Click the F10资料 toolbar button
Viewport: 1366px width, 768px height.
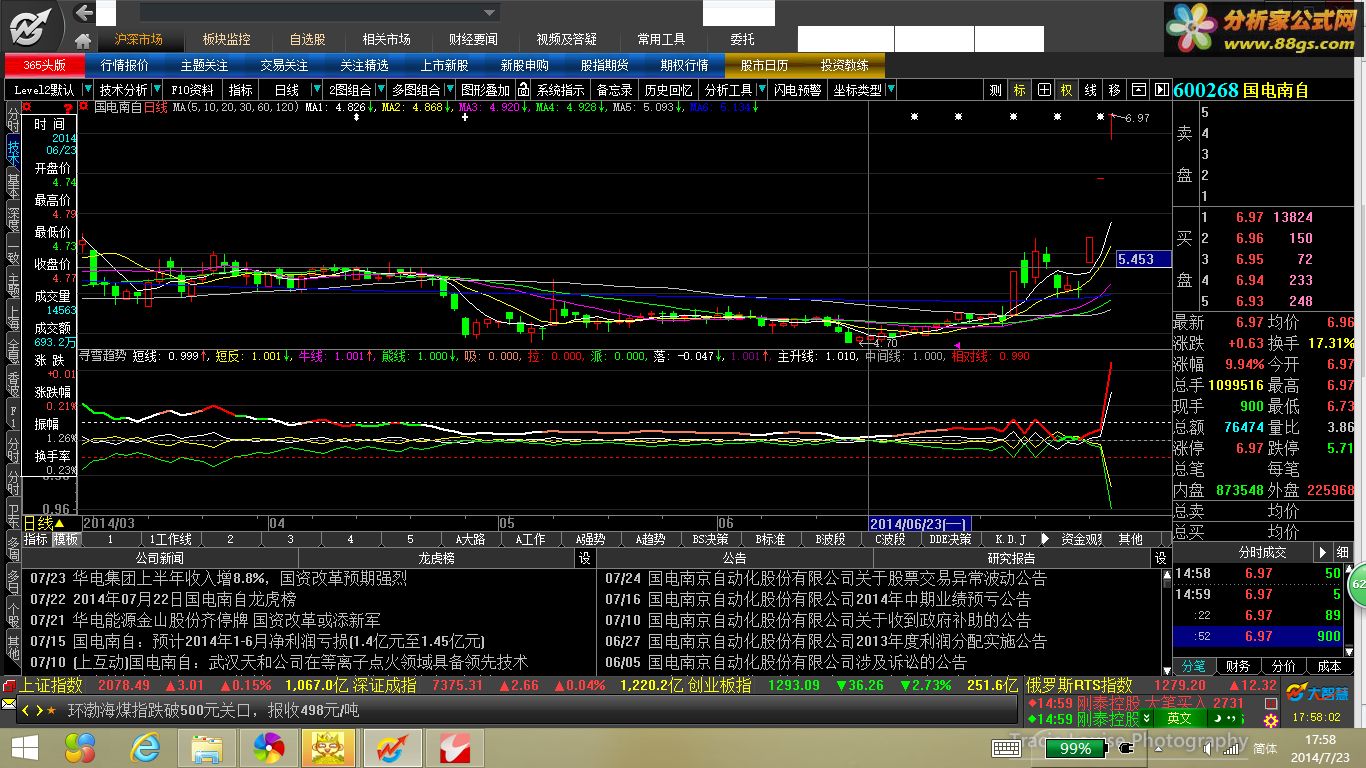click(x=193, y=90)
